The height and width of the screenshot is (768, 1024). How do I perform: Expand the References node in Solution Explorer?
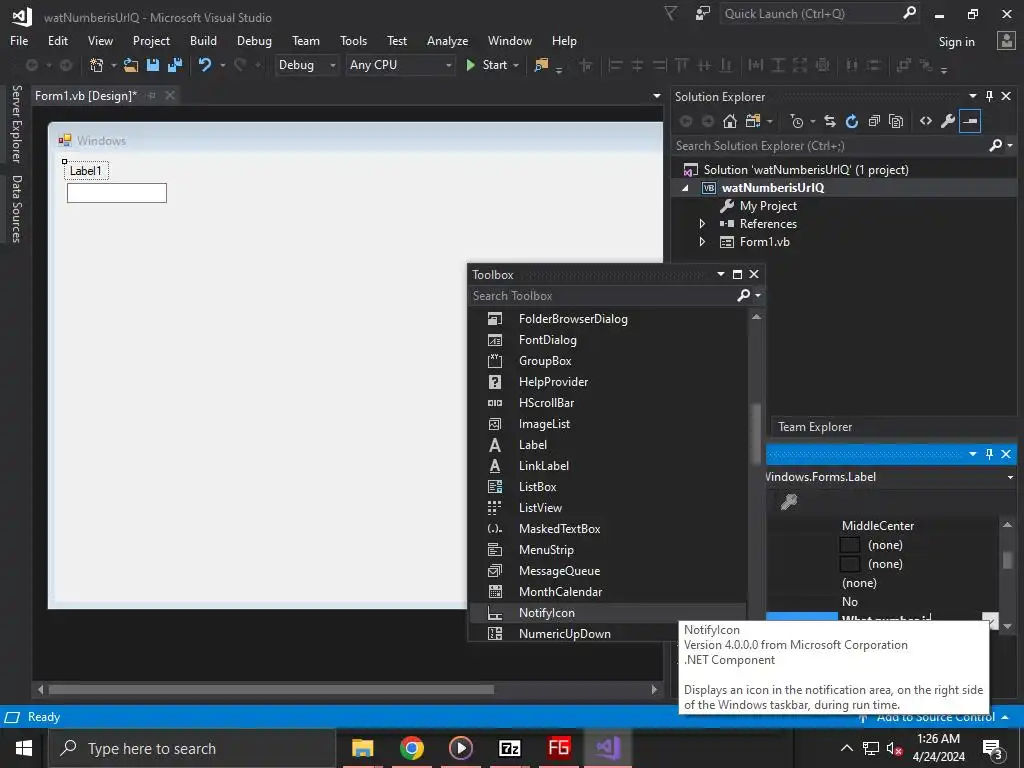702,223
